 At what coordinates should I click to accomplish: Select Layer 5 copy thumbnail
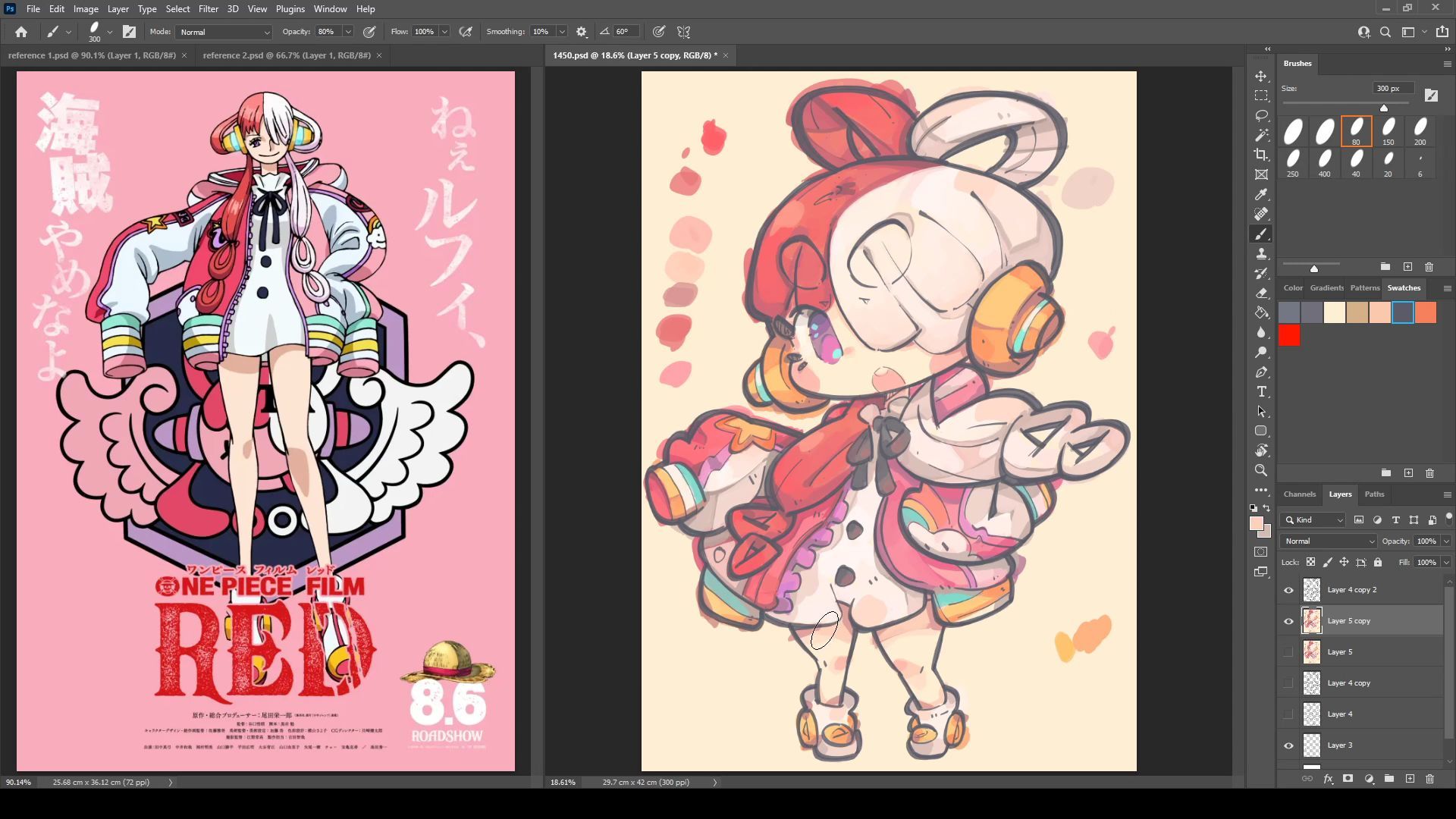pyautogui.click(x=1312, y=621)
